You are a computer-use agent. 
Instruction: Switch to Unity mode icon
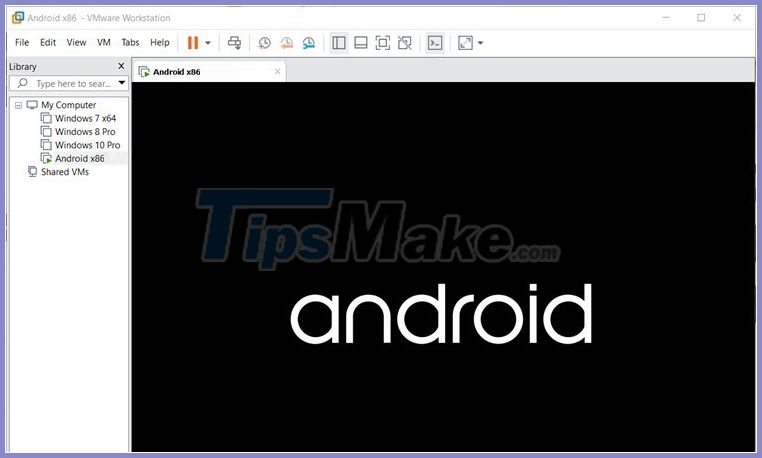(405, 43)
